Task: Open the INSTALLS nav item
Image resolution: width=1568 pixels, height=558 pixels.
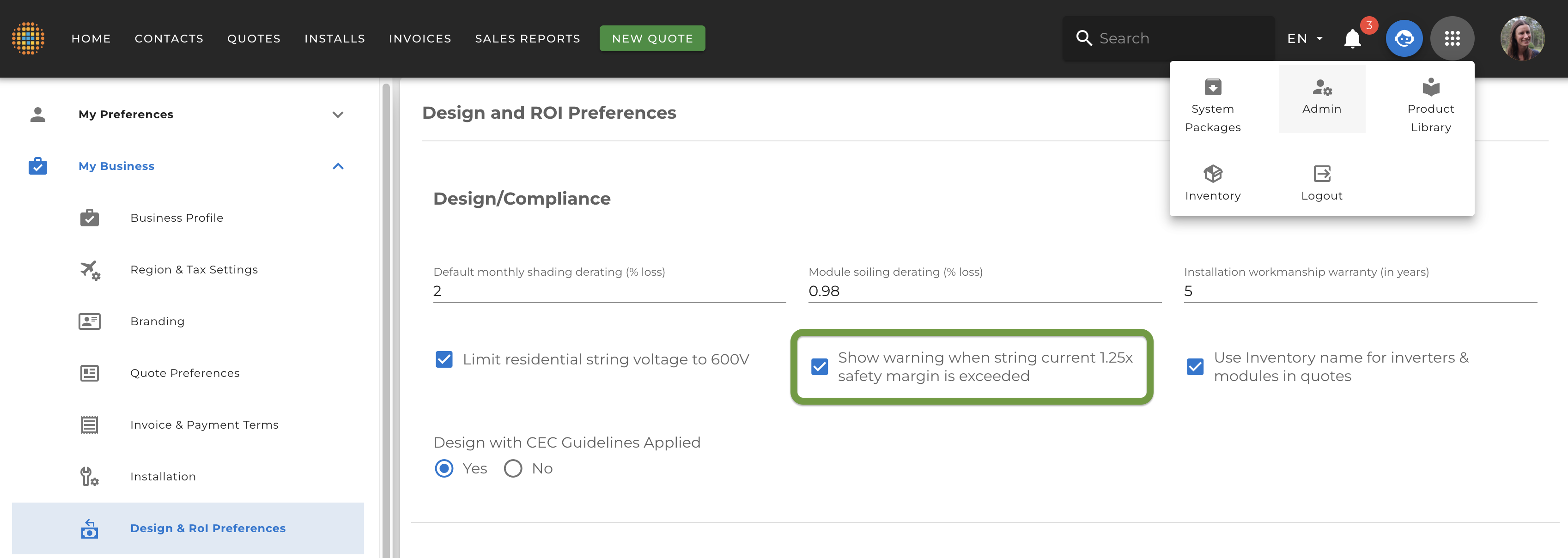Action: (x=334, y=38)
